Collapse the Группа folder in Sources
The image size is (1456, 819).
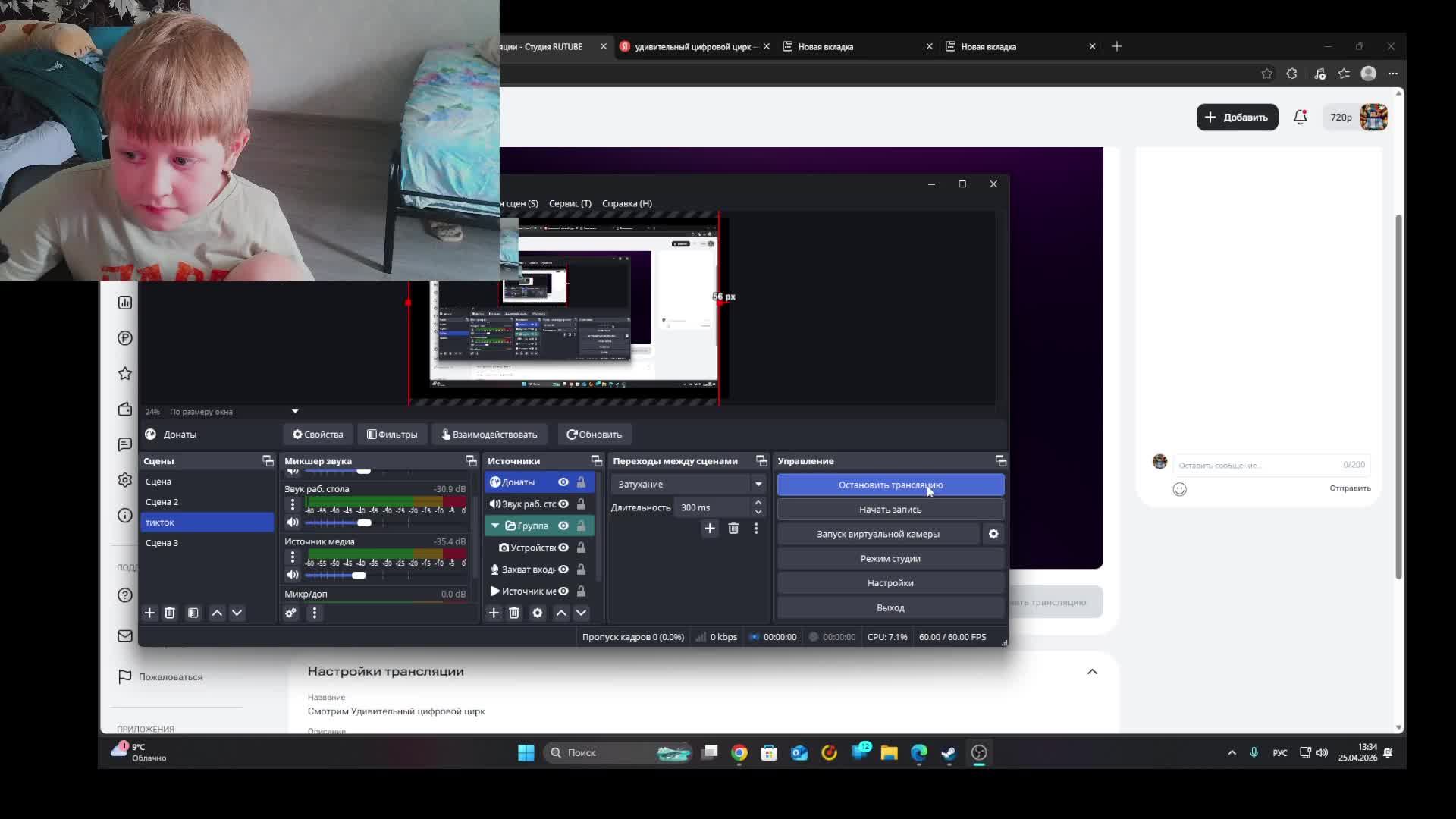[x=495, y=526]
